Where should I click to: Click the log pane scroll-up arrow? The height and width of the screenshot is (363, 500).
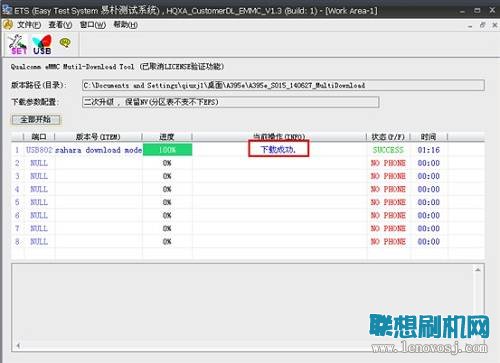tap(478, 270)
